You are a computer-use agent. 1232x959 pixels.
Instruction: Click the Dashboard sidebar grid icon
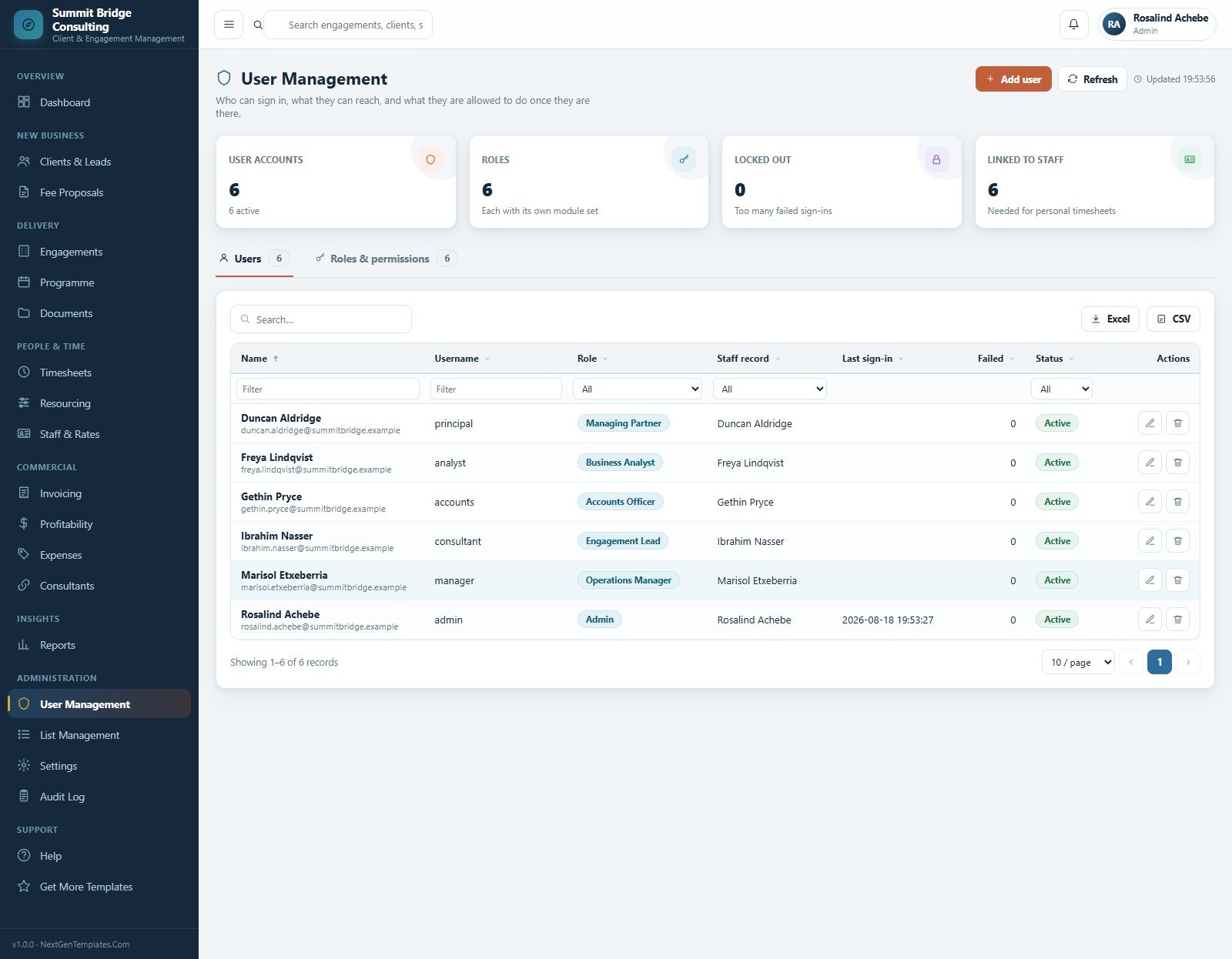pos(24,102)
